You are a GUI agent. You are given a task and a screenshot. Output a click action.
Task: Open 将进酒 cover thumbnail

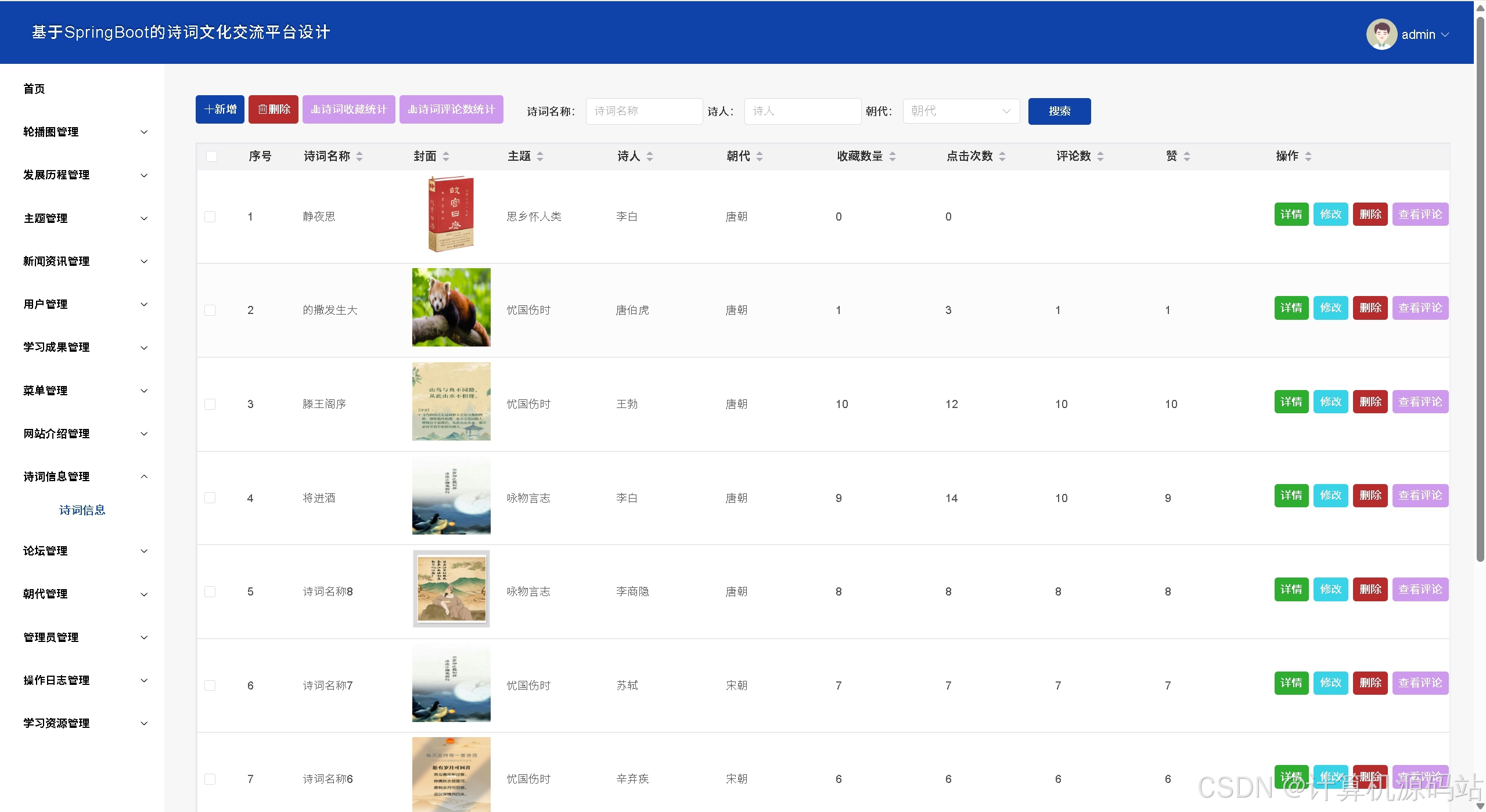(451, 495)
